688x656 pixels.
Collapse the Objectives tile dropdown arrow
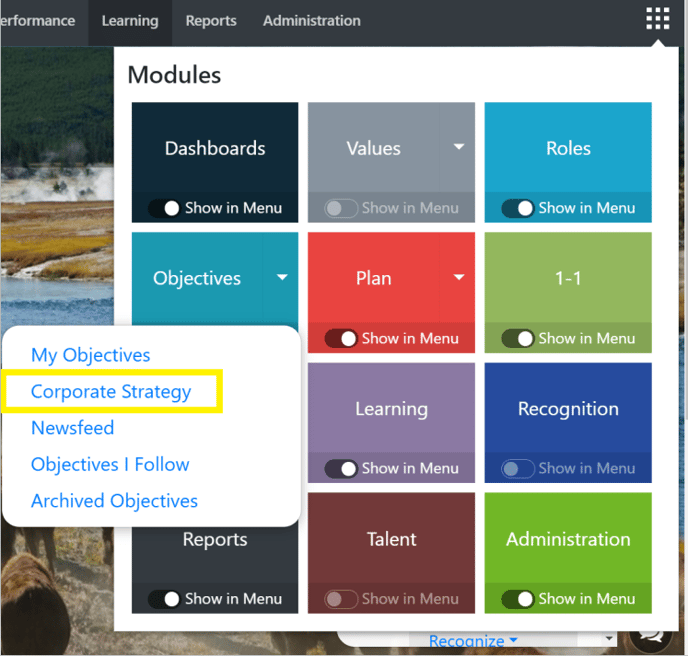tap(282, 277)
